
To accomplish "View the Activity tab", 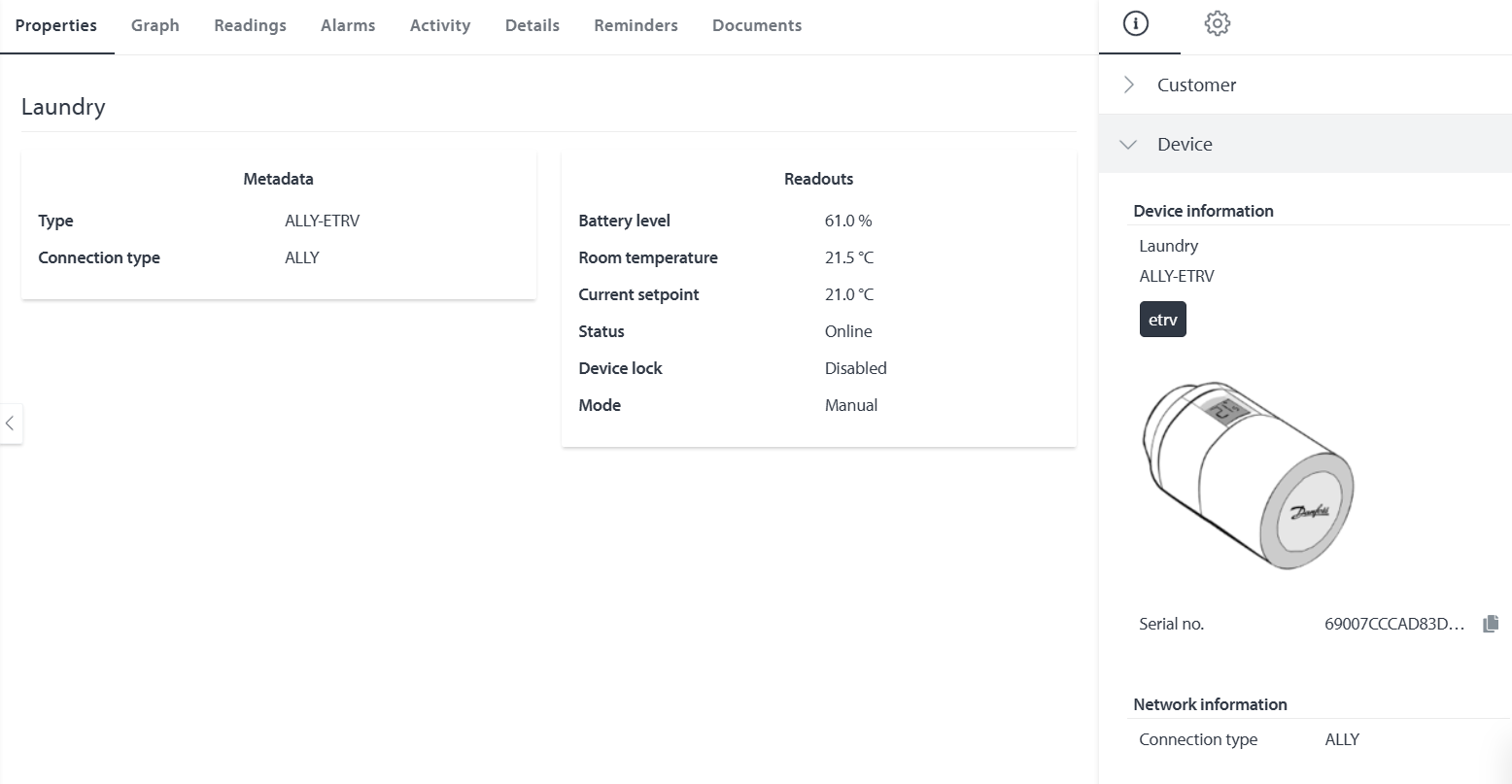I will pyautogui.click(x=439, y=25).
